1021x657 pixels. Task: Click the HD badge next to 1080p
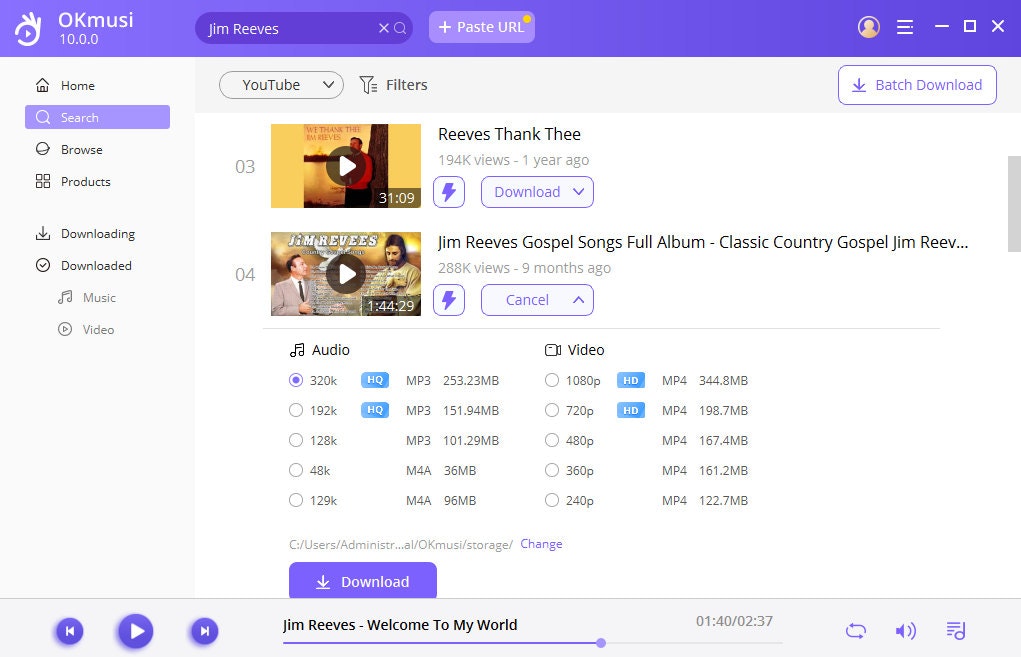pyautogui.click(x=631, y=380)
